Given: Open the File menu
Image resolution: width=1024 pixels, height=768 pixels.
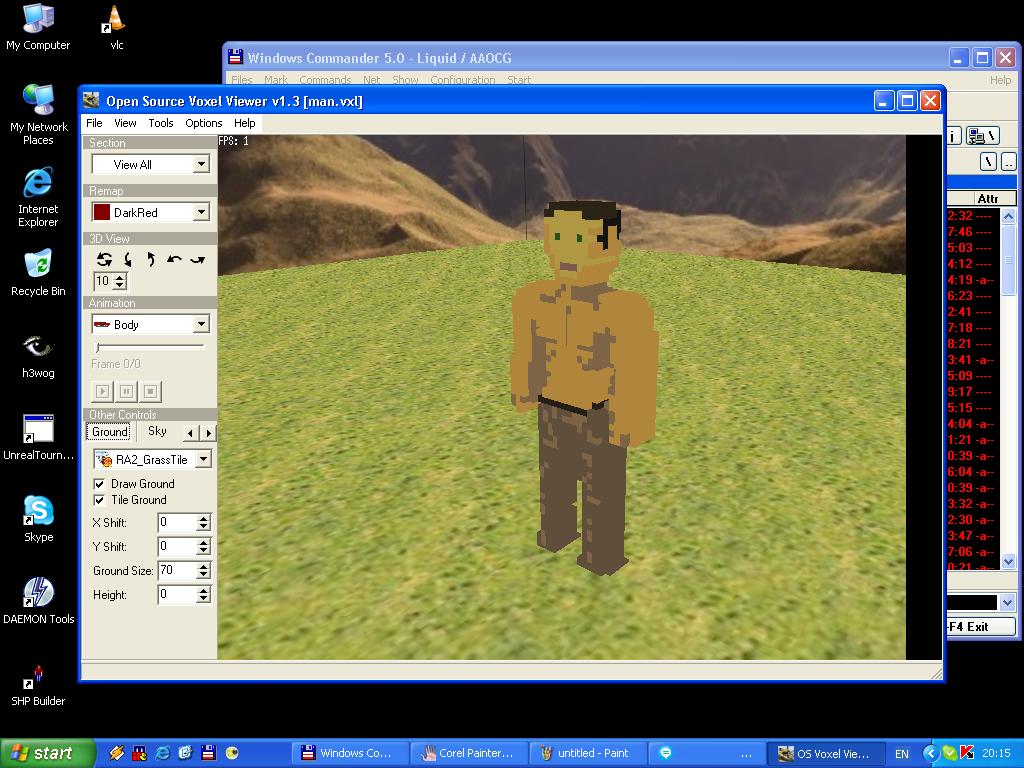Looking at the screenshot, I should (x=94, y=123).
